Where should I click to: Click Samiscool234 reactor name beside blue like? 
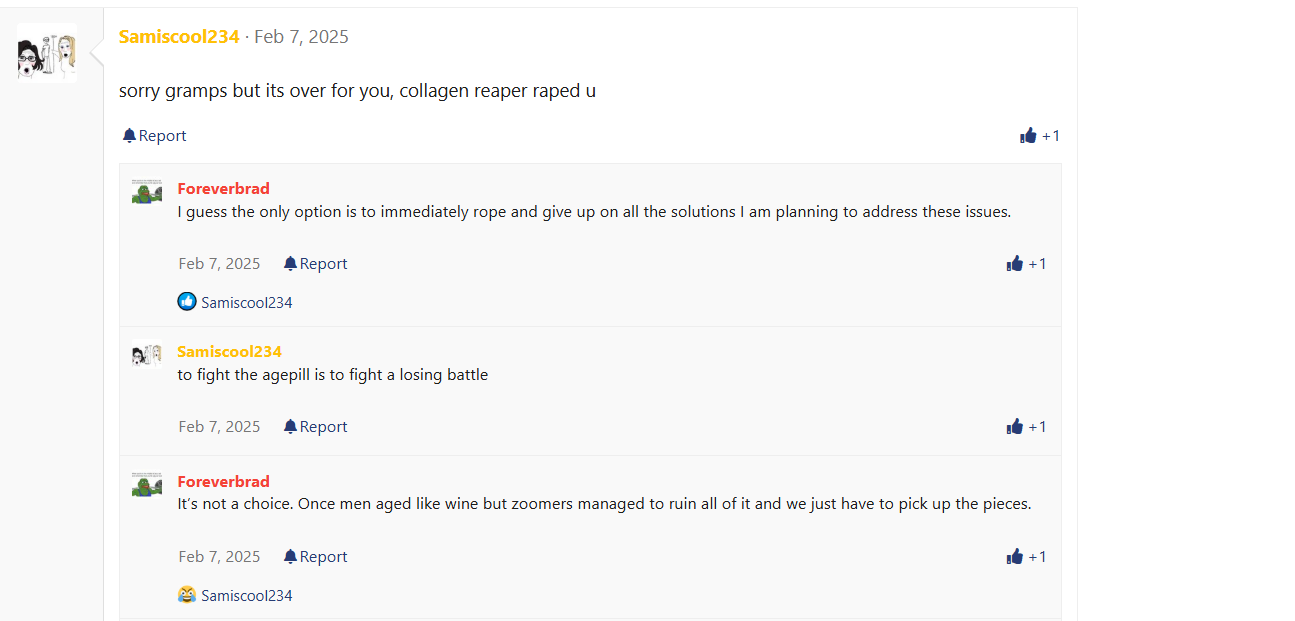[247, 303]
